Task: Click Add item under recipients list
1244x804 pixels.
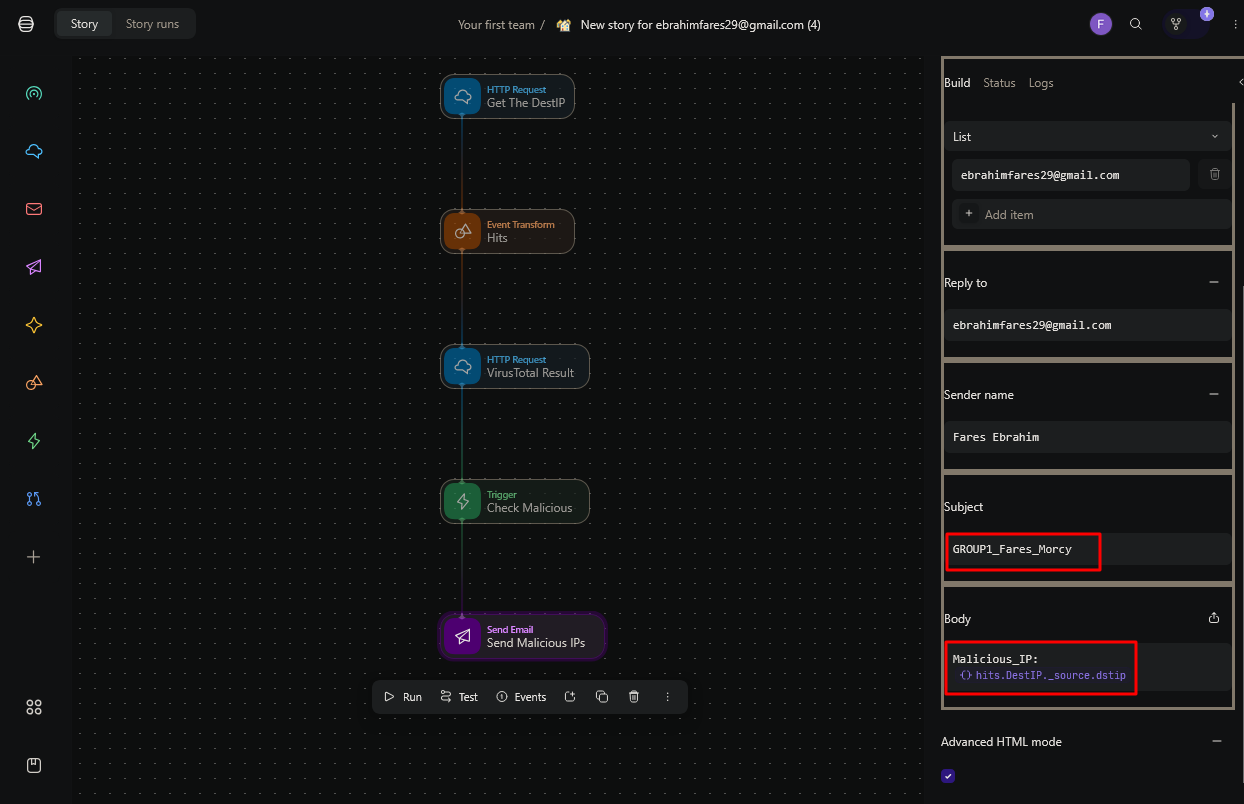Action: click(1008, 215)
